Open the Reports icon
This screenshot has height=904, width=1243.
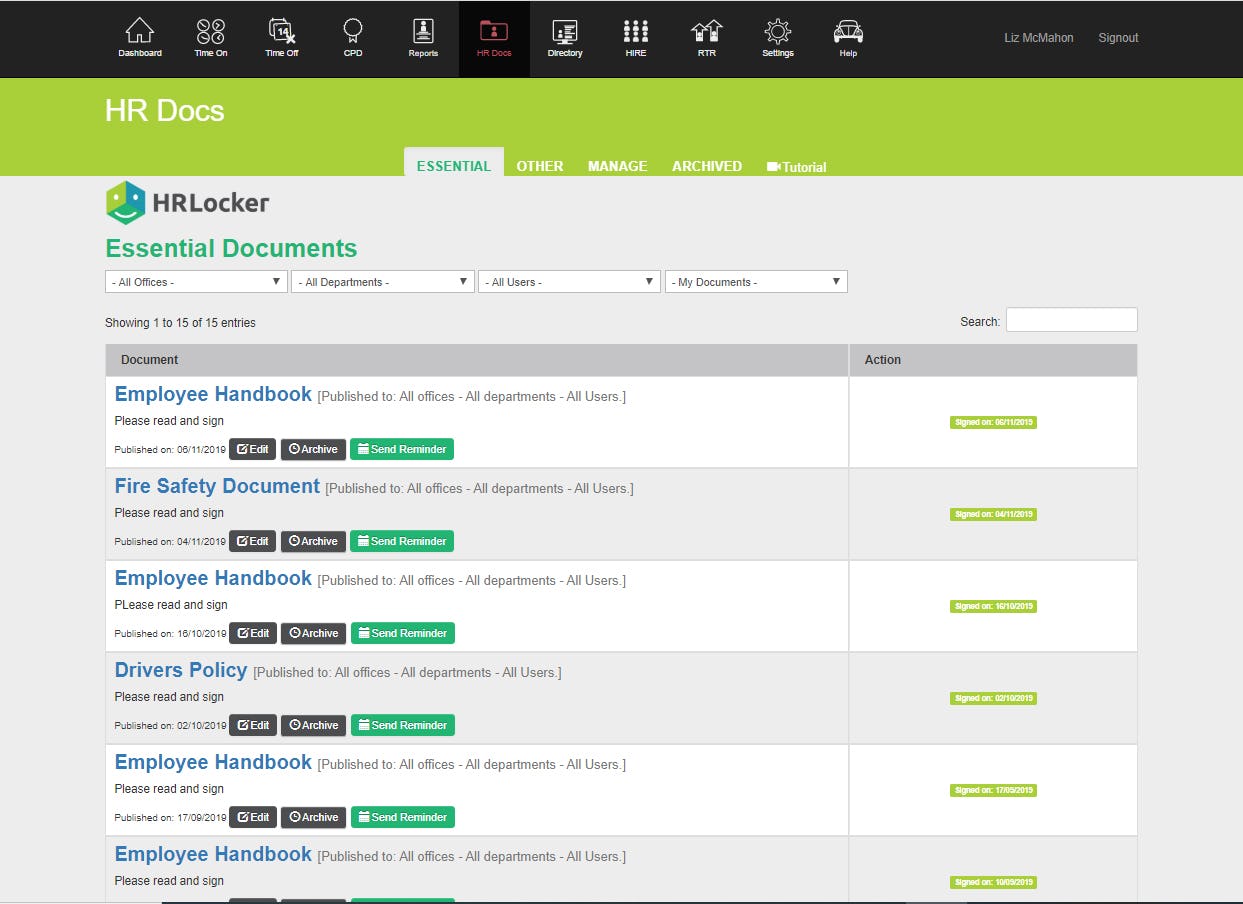(x=423, y=38)
